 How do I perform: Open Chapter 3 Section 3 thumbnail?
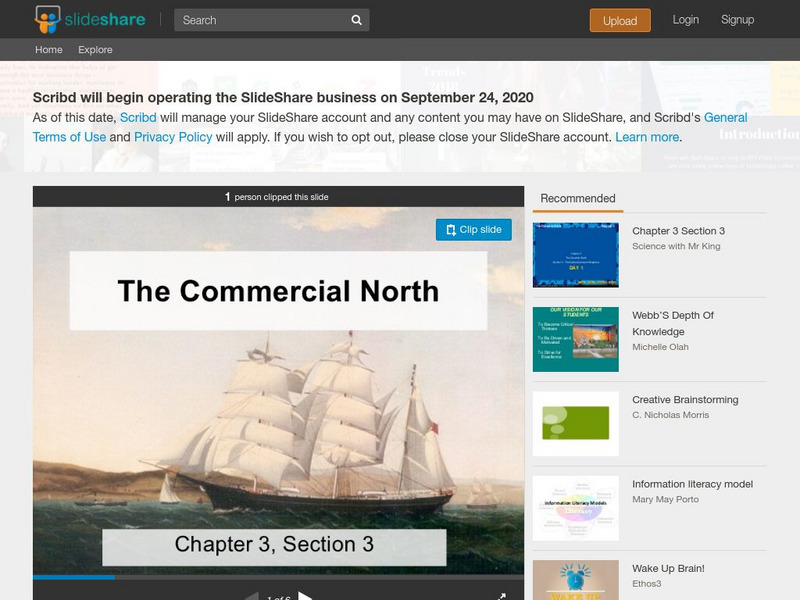tap(576, 255)
